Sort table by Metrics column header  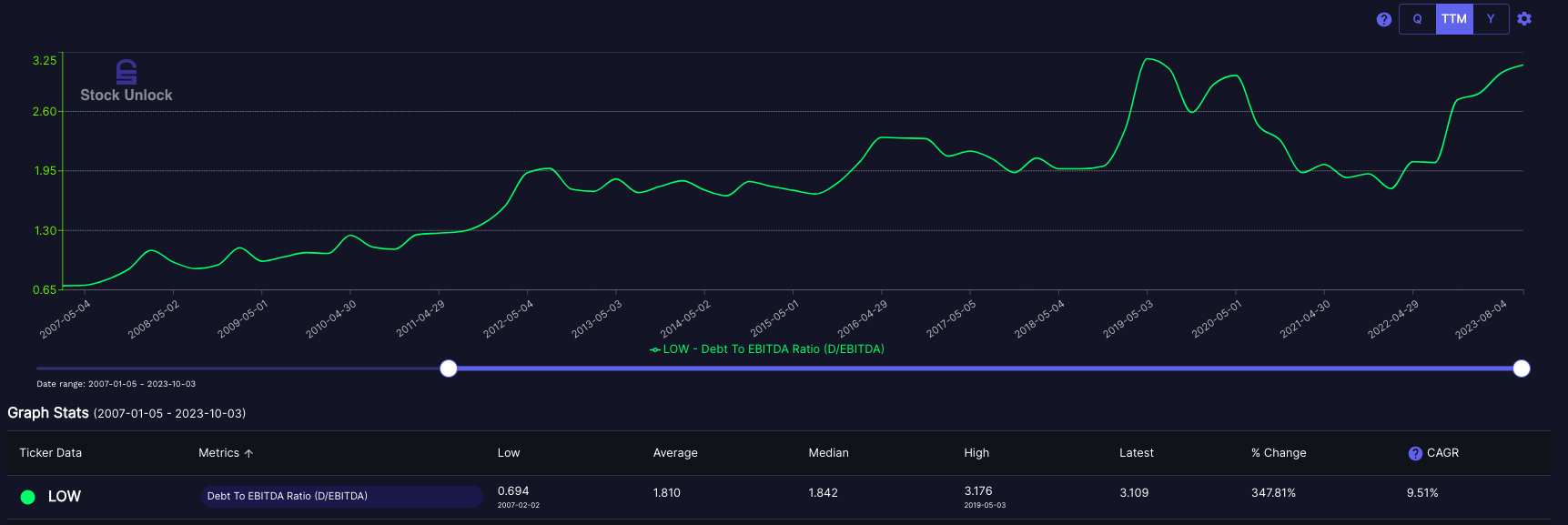coord(218,453)
